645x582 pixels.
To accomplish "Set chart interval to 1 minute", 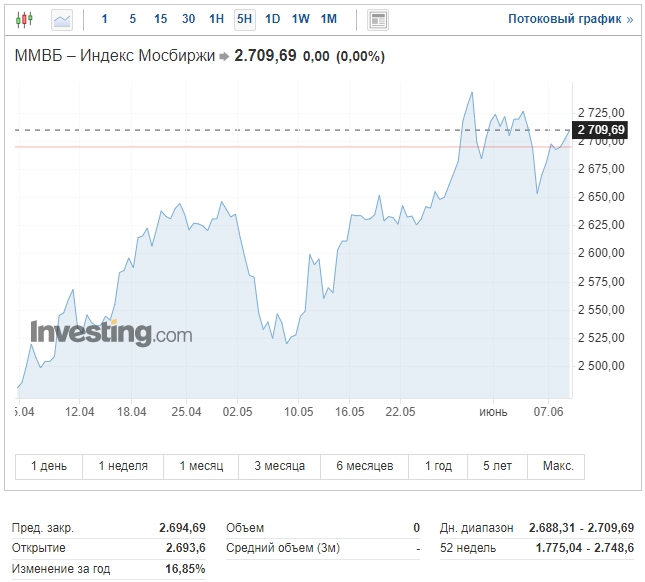I will coord(104,19).
